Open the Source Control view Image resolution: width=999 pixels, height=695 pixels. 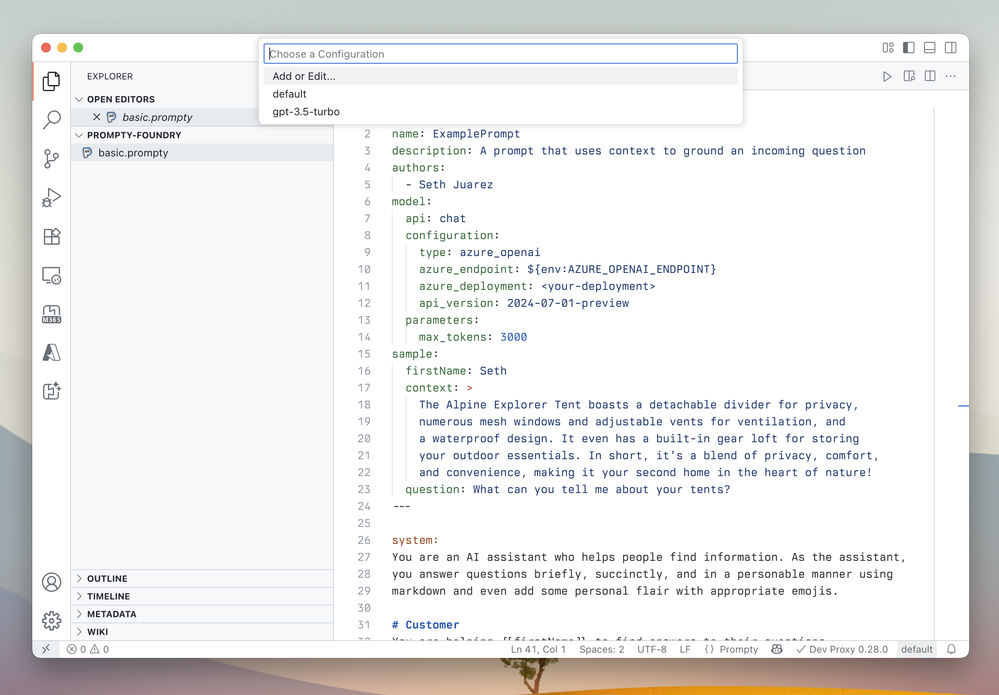tap(52, 159)
